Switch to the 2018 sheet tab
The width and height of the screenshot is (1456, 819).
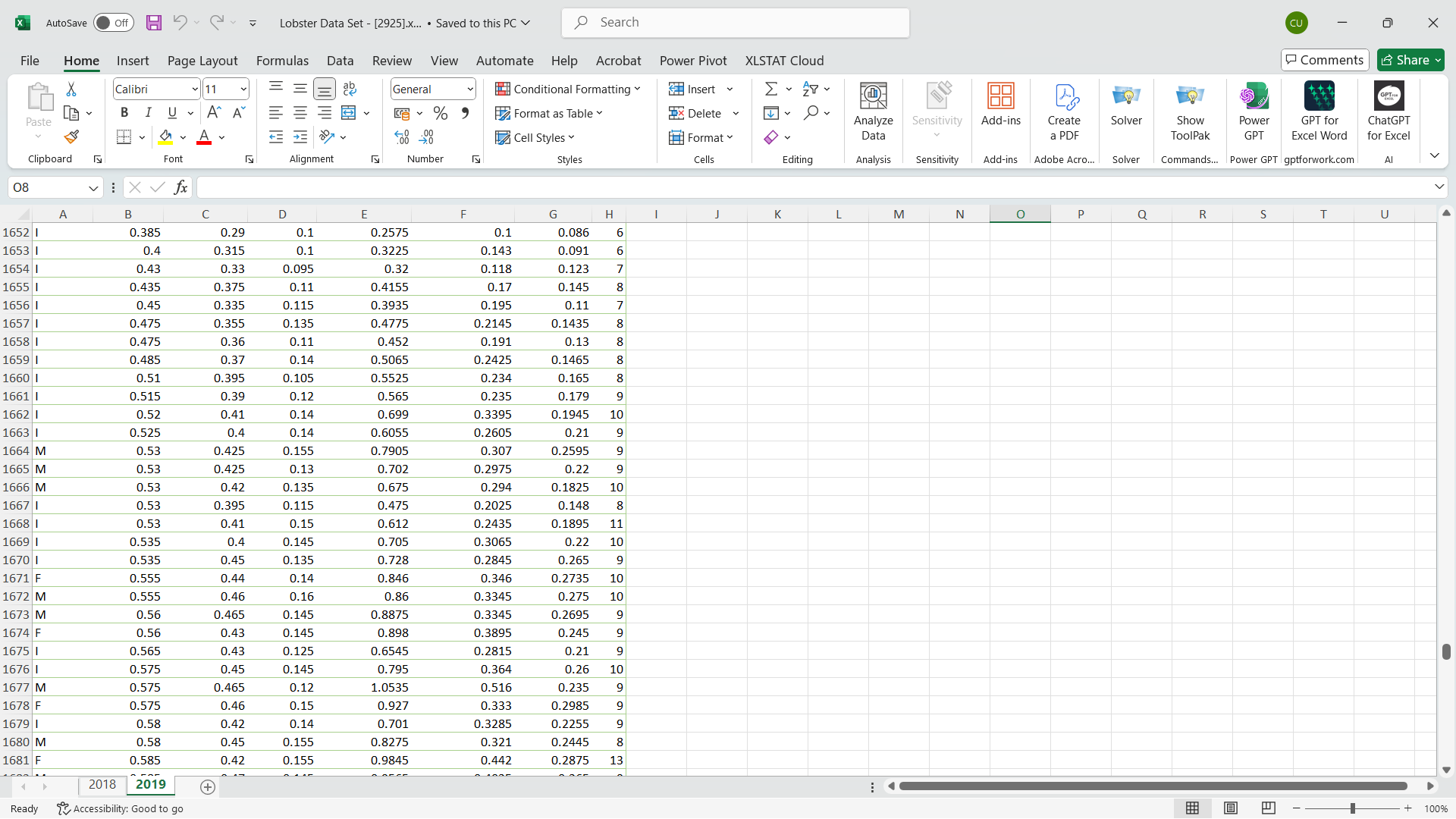click(102, 785)
